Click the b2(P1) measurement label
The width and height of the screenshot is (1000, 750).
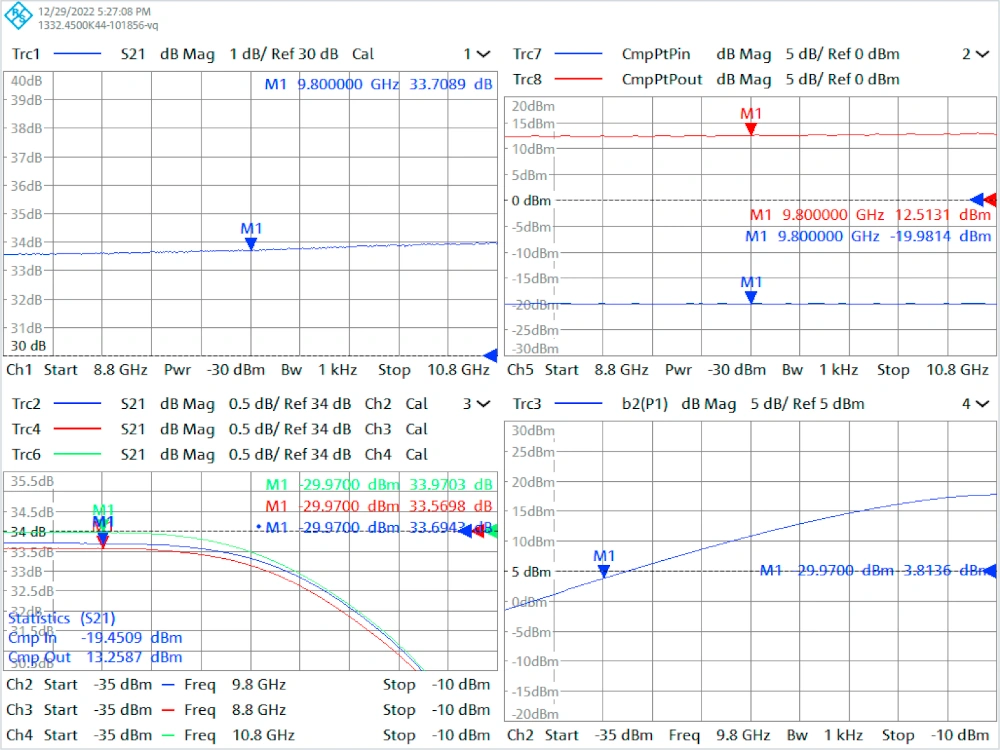click(644, 404)
